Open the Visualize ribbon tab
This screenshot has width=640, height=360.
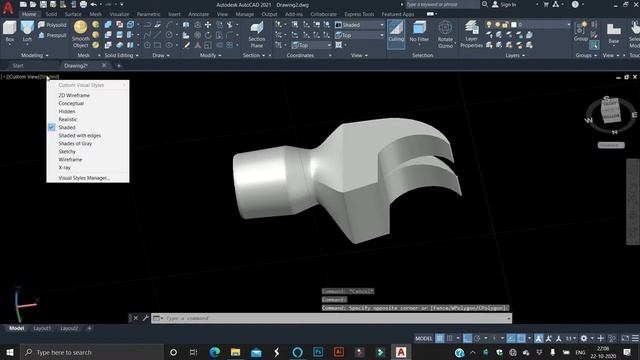pyautogui.click(x=119, y=14)
